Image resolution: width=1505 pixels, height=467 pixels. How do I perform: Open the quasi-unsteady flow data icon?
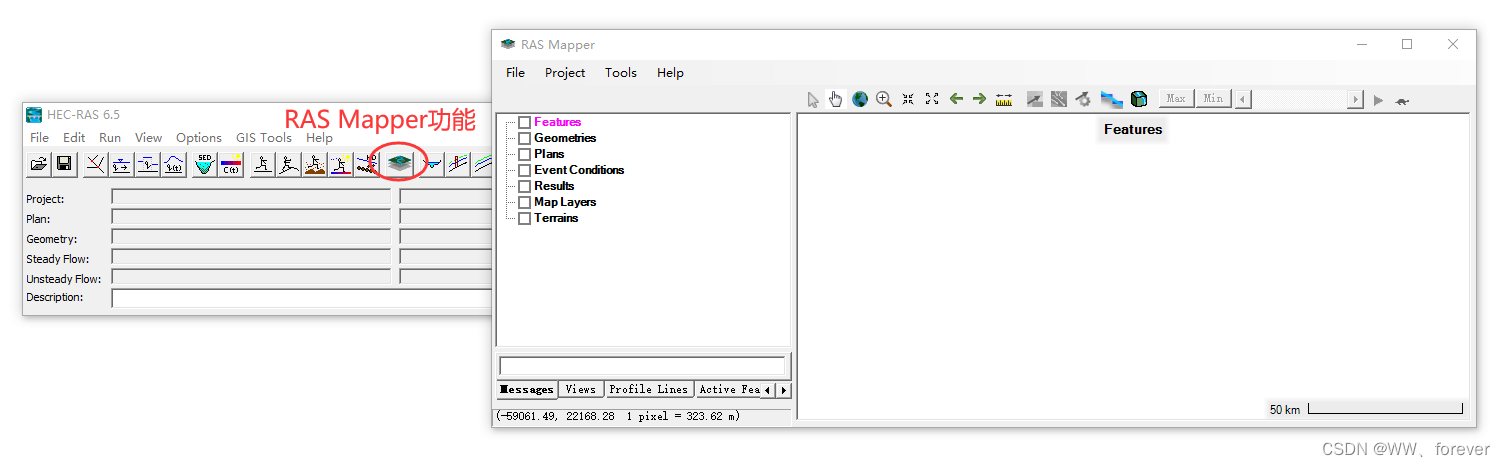pos(148,164)
